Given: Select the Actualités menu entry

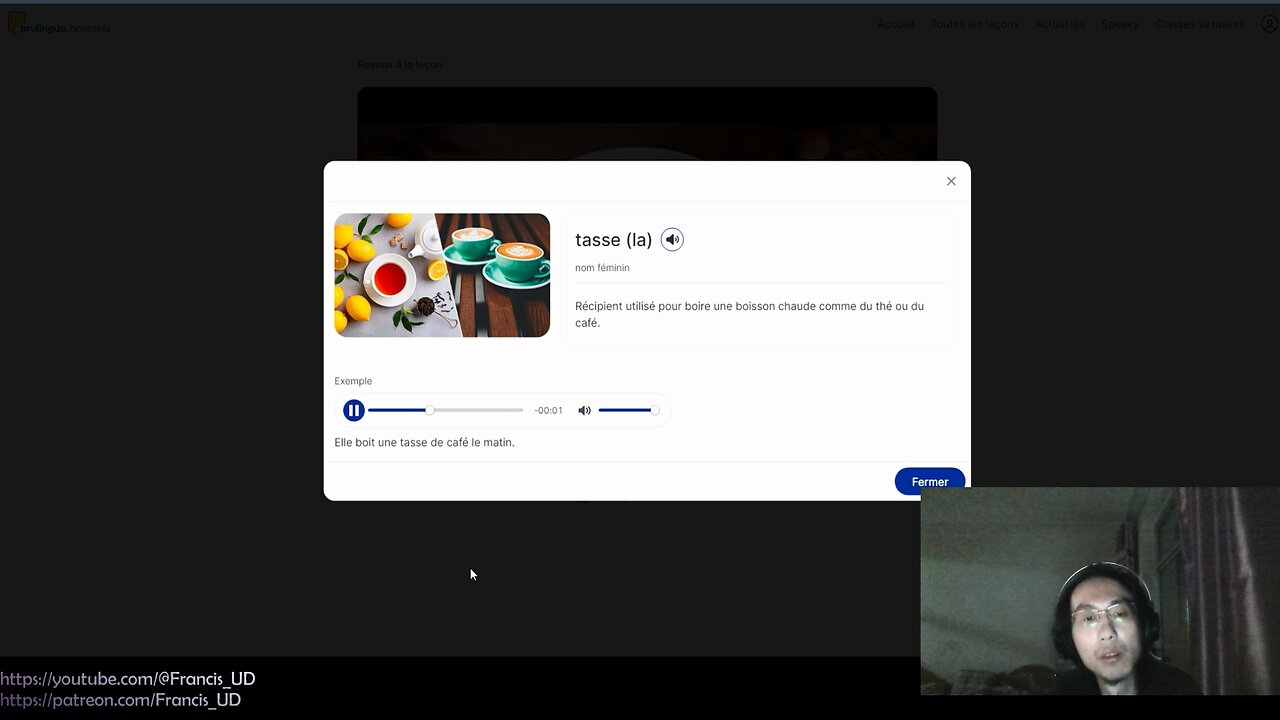Looking at the screenshot, I should 1060,23.
